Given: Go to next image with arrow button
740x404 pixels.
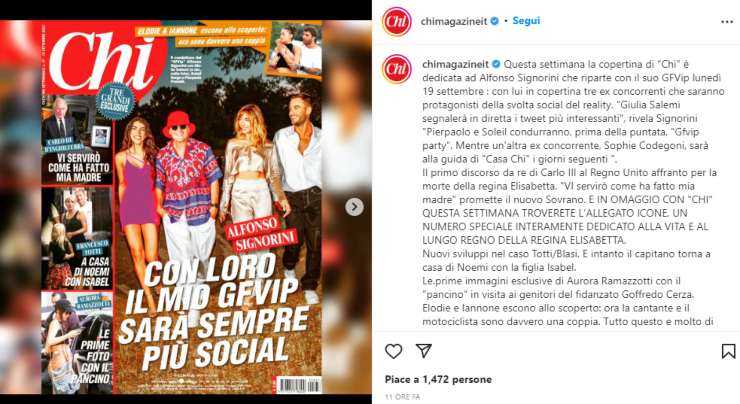Looking at the screenshot, I should click(354, 207).
